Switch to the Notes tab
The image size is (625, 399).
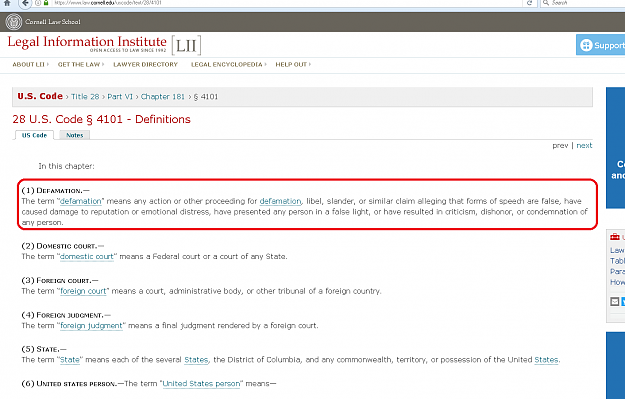[x=75, y=135]
